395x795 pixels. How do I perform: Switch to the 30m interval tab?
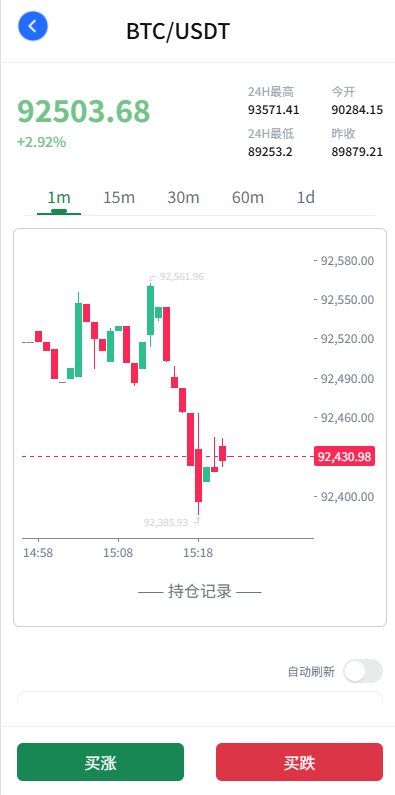(184, 198)
